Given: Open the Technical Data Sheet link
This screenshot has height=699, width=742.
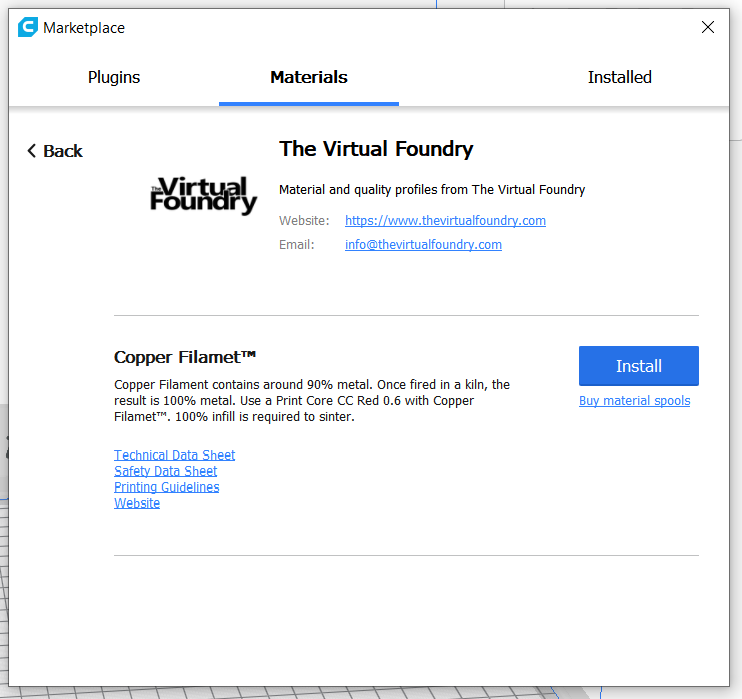Looking at the screenshot, I should (175, 455).
